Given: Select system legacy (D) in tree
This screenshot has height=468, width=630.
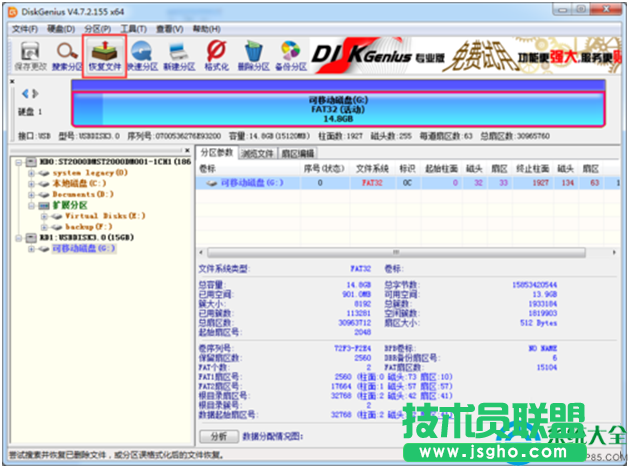Looking at the screenshot, I should (90, 173).
